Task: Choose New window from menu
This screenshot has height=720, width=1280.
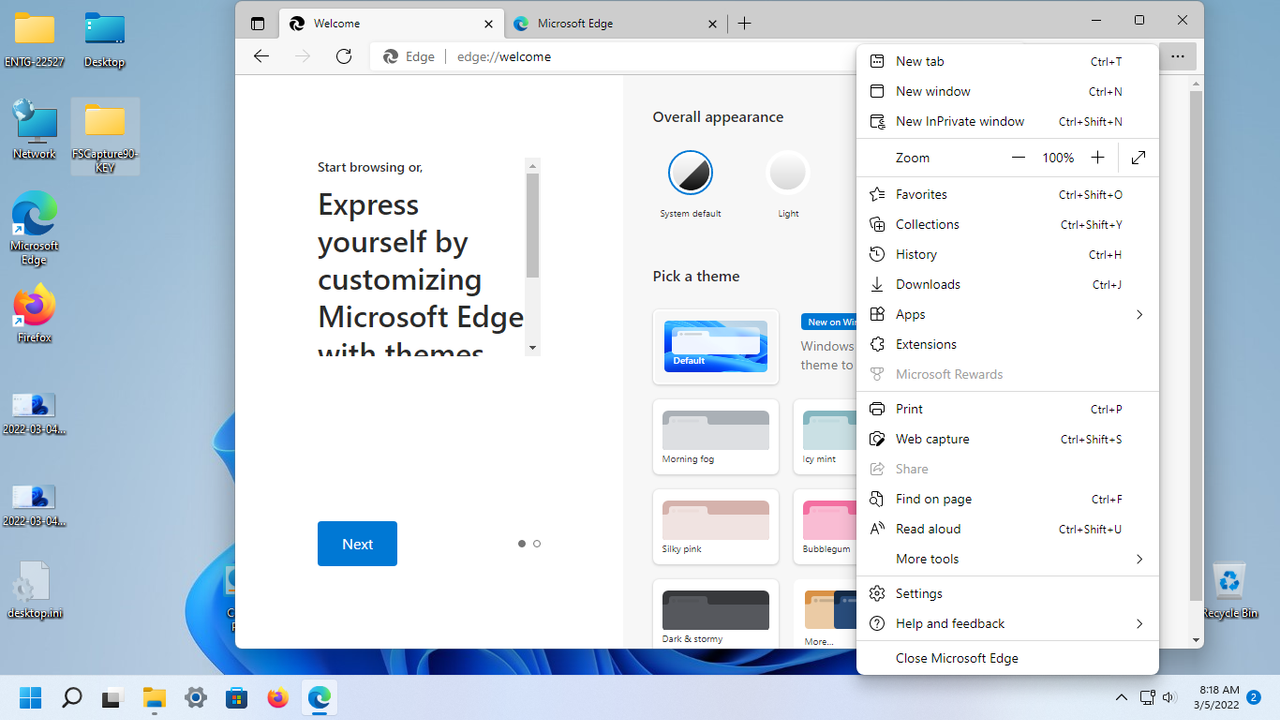Action: pos(1008,91)
